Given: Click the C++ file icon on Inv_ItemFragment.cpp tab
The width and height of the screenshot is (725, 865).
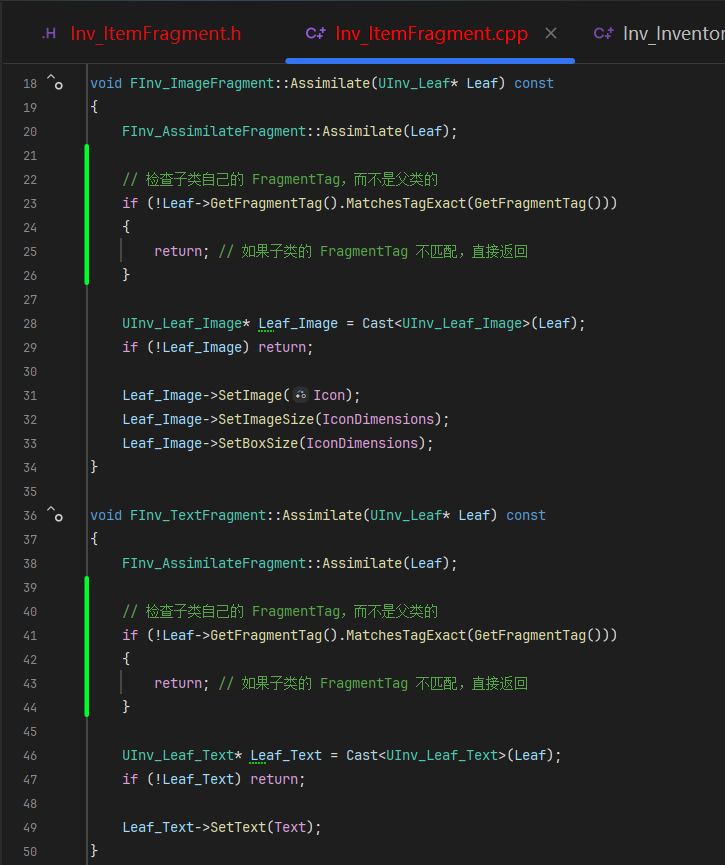Looking at the screenshot, I should point(316,34).
